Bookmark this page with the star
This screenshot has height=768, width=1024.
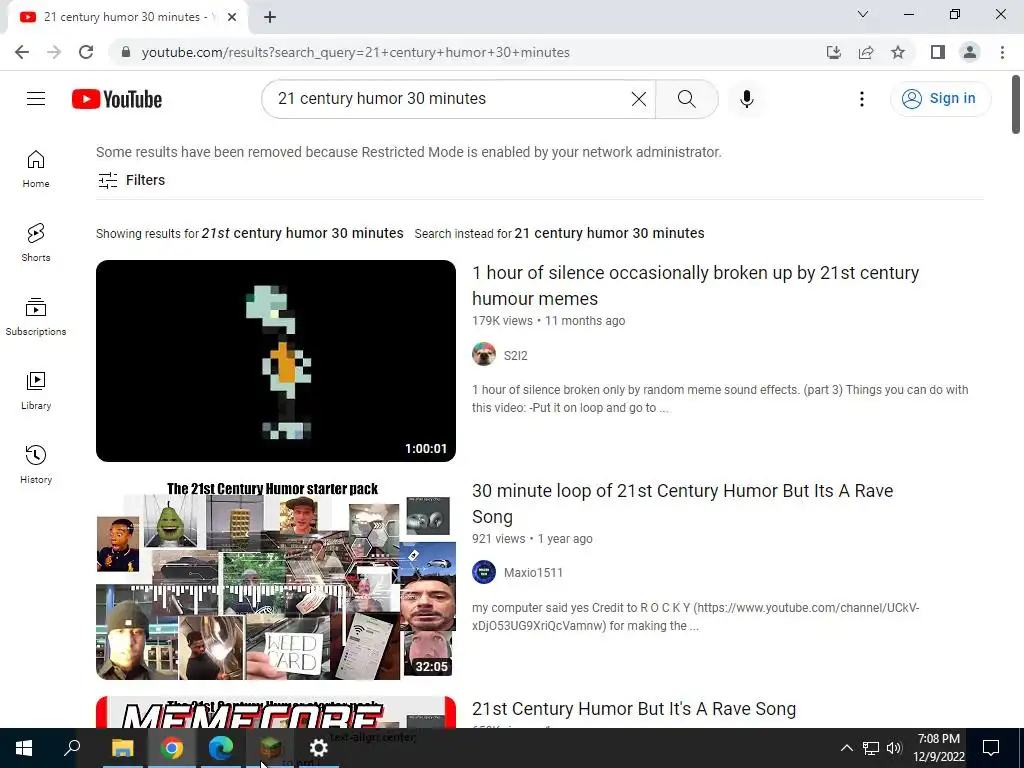[x=898, y=52]
